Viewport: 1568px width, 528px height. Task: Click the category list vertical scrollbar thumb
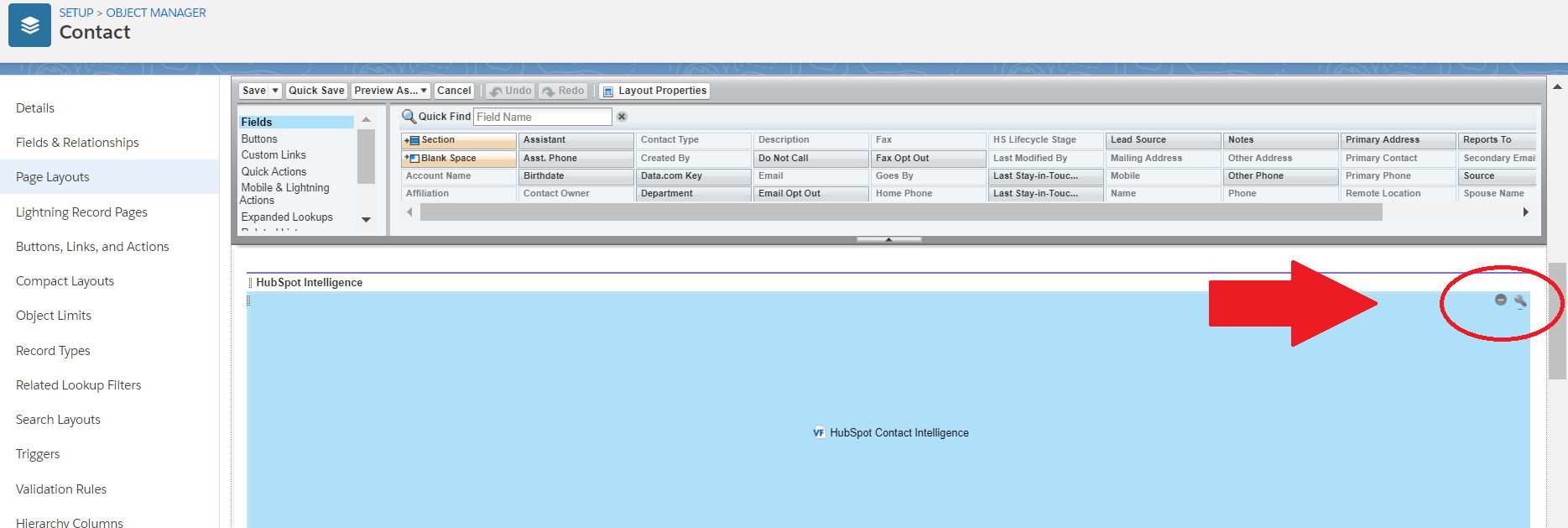coord(366,156)
